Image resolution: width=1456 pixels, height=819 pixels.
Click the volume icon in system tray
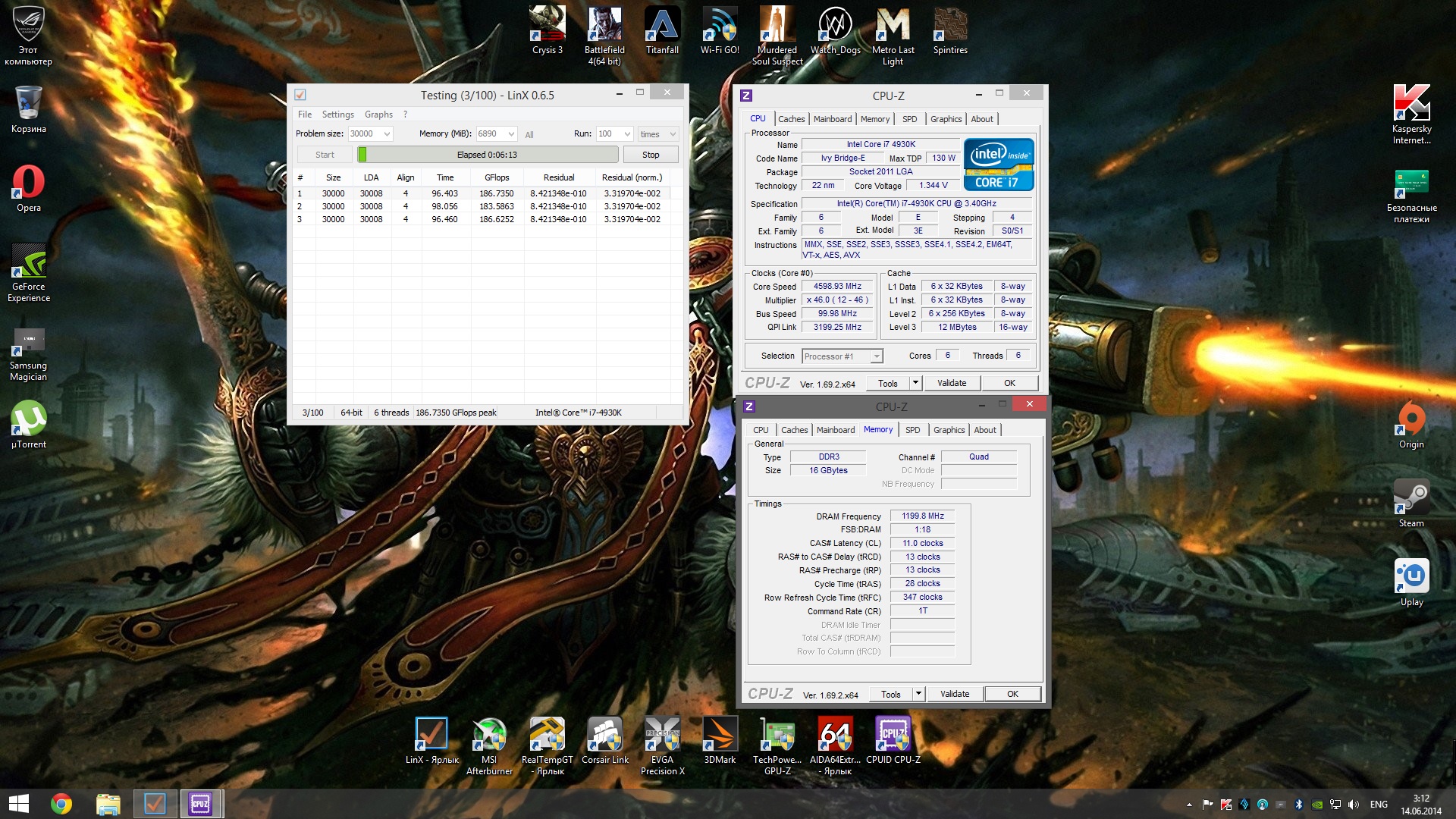[1354, 805]
